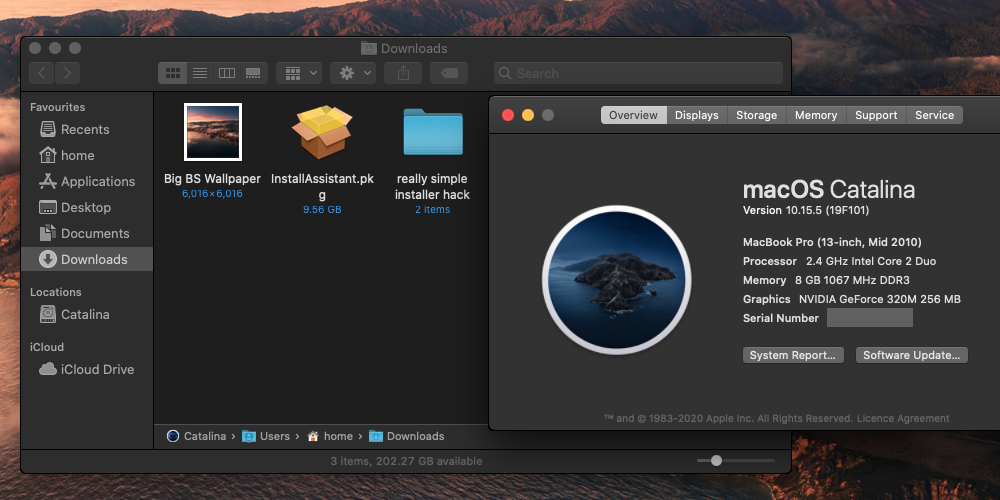Image resolution: width=1000 pixels, height=500 pixels.
Task: Open Recents in the sidebar
Action: click(x=87, y=129)
